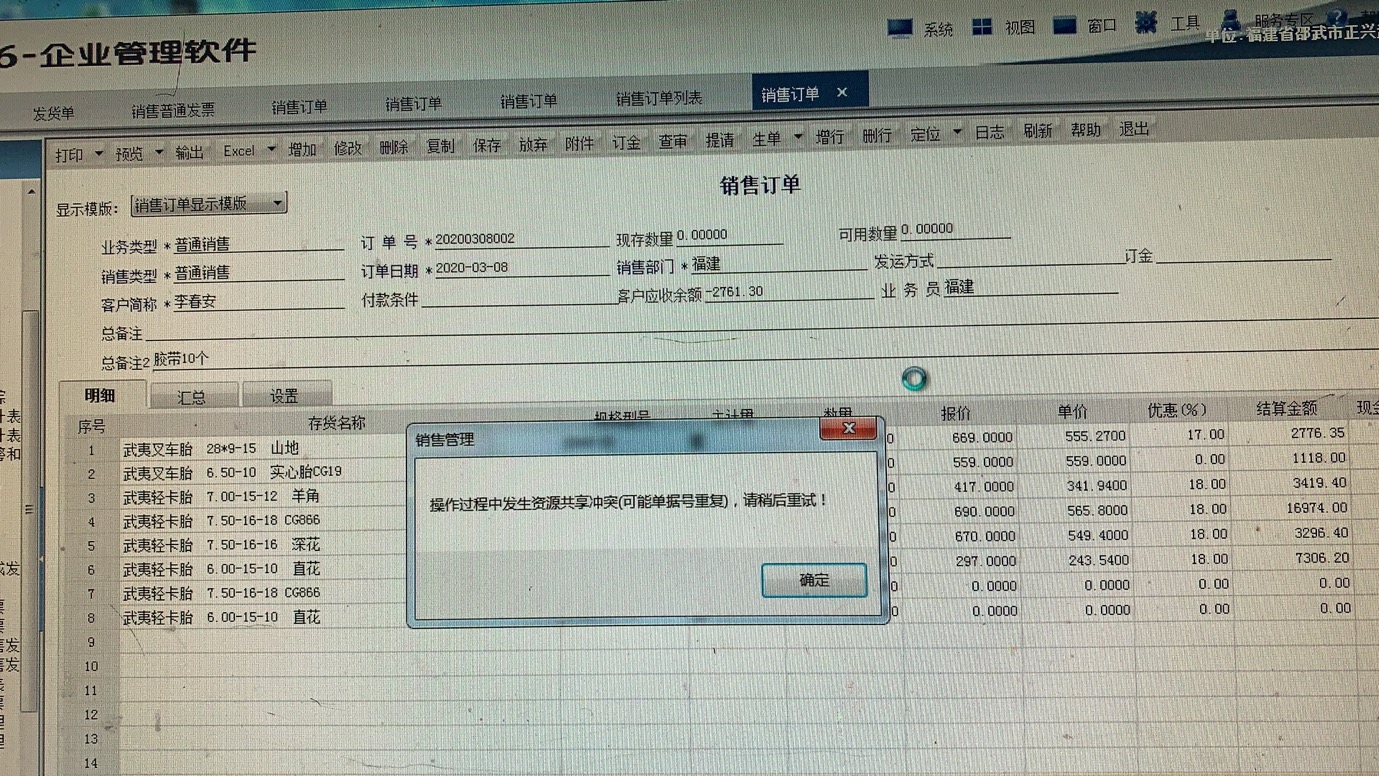1379x776 pixels.
Task: Click the 窗口 window icon
Action: (x=1065, y=24)
